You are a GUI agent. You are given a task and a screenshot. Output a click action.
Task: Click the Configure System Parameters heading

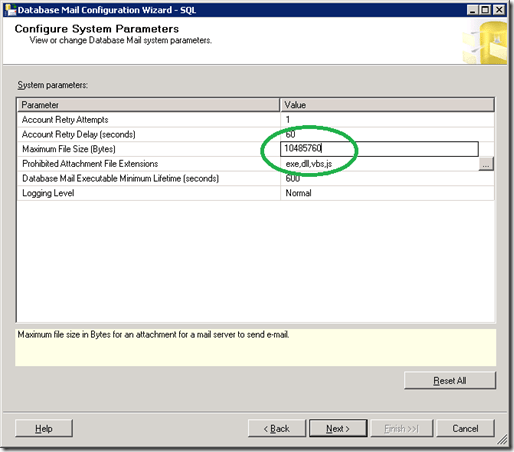click(97, 29)
